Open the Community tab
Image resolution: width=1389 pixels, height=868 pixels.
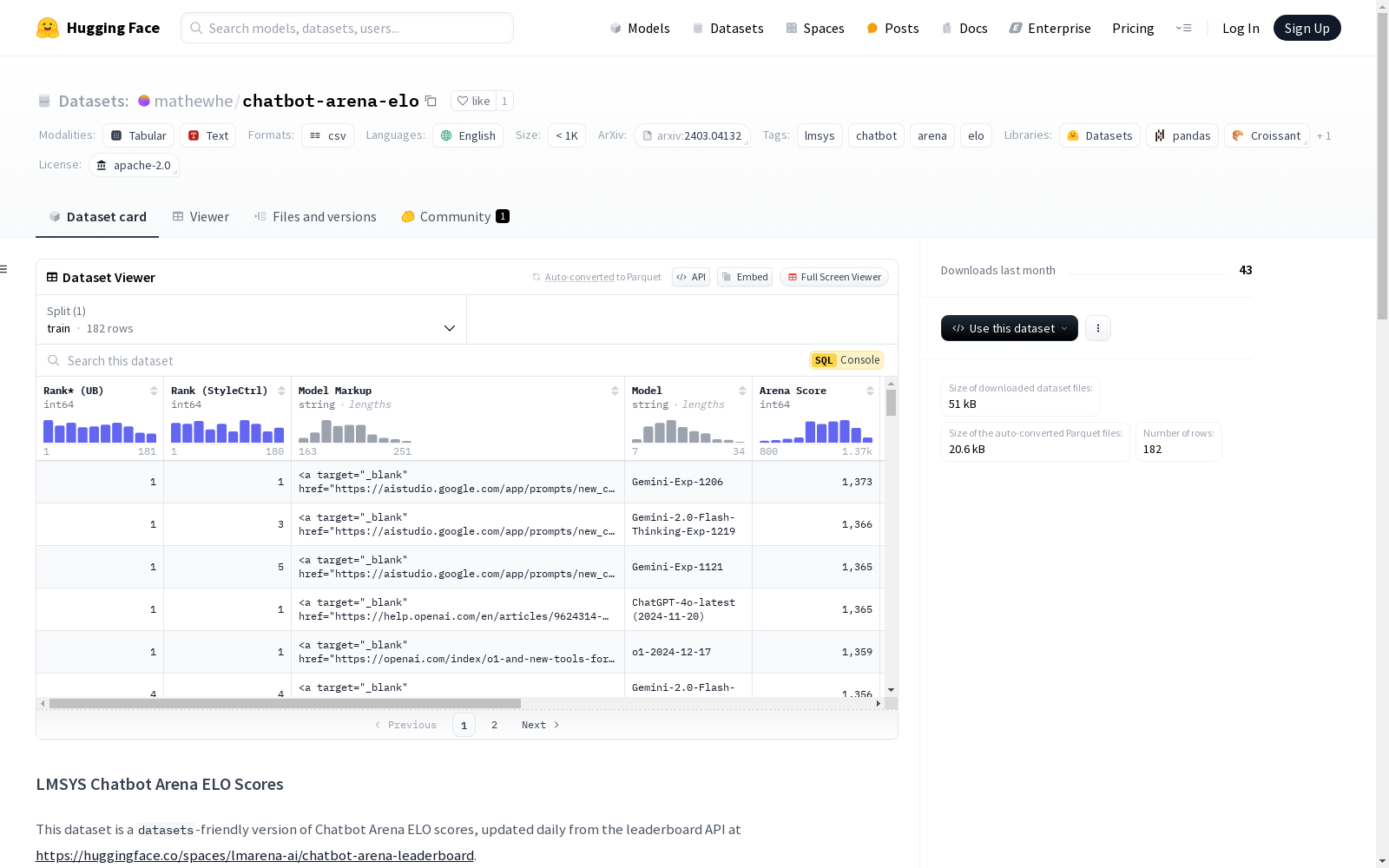pyautogui.click(x=456, y=217)
